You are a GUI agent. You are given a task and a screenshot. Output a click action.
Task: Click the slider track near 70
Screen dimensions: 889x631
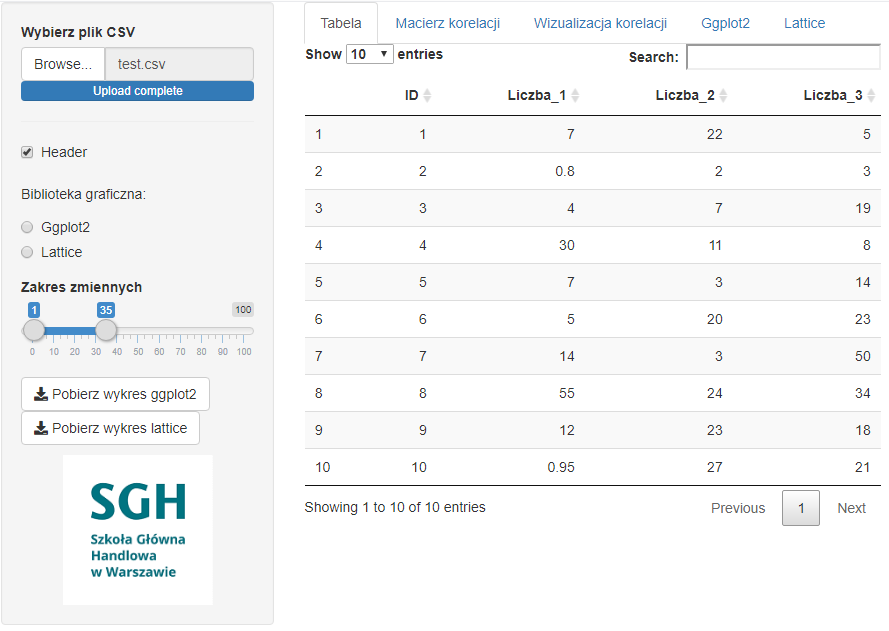(180, 331)
